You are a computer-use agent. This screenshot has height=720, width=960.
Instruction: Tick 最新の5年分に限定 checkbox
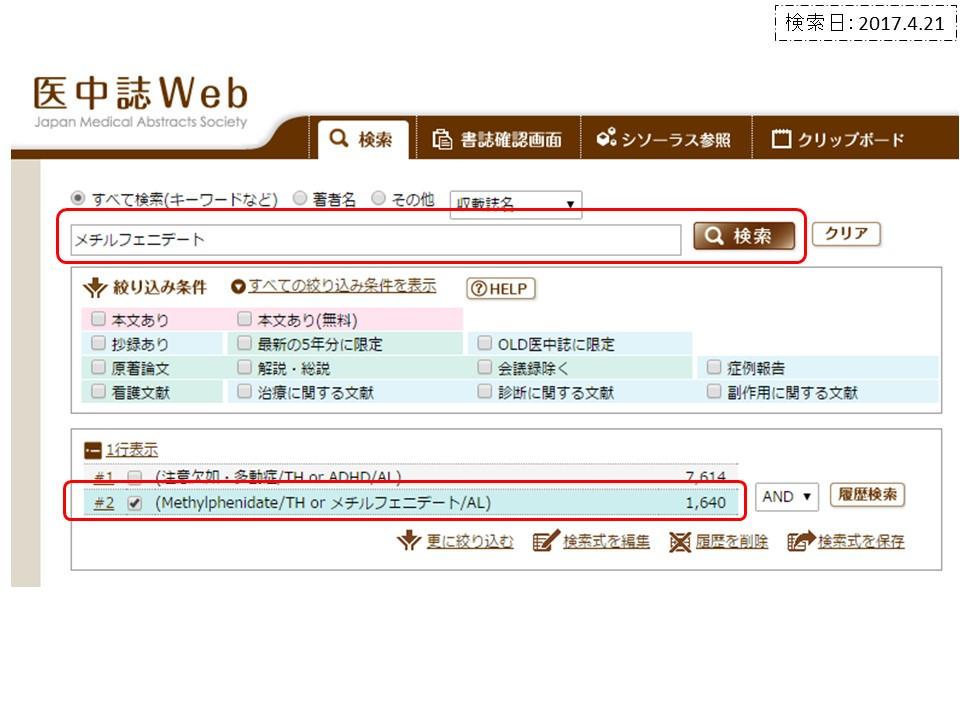click(244, 343)
